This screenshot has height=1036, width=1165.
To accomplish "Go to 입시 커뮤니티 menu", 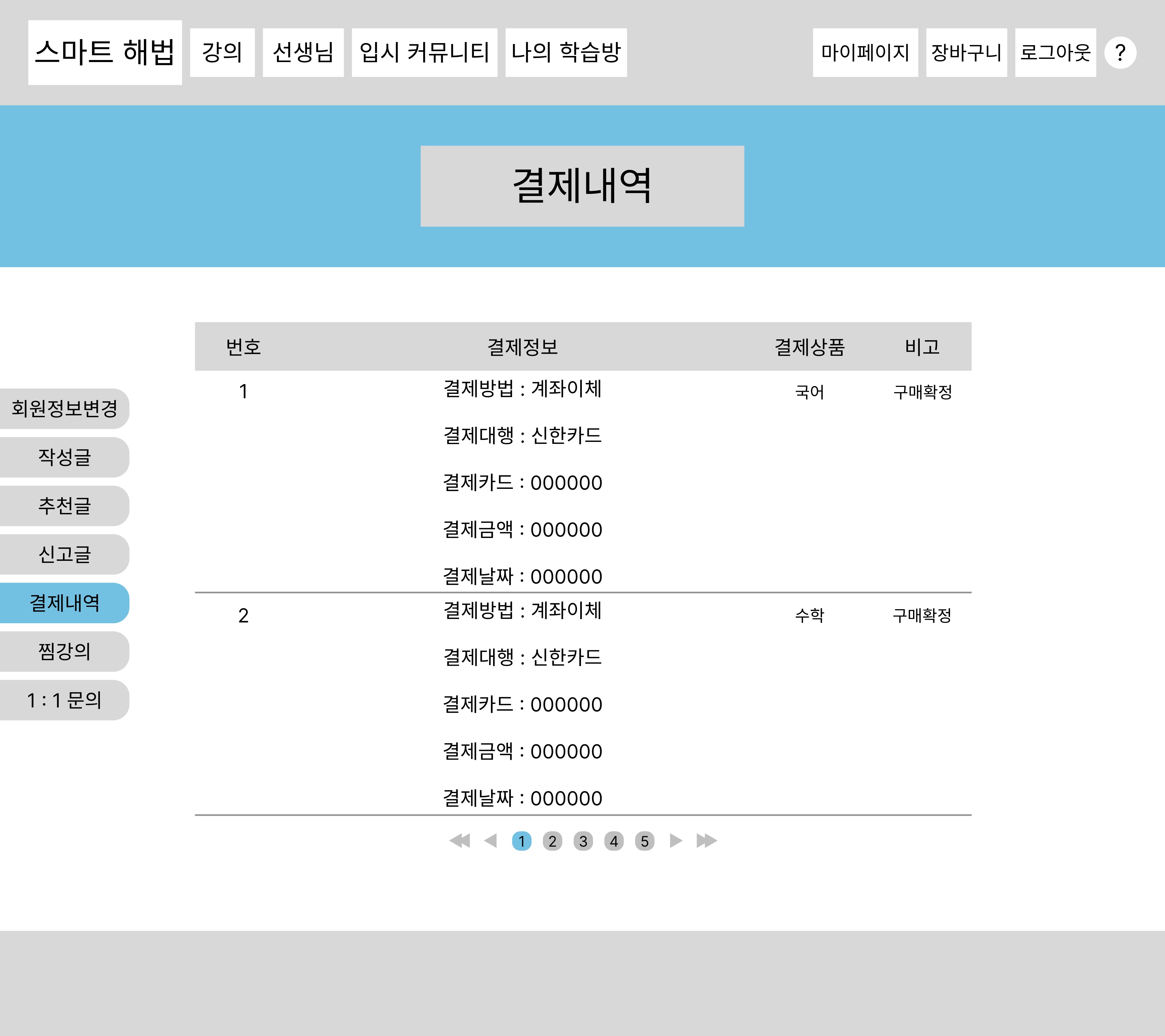I will [x=424, y=52].
